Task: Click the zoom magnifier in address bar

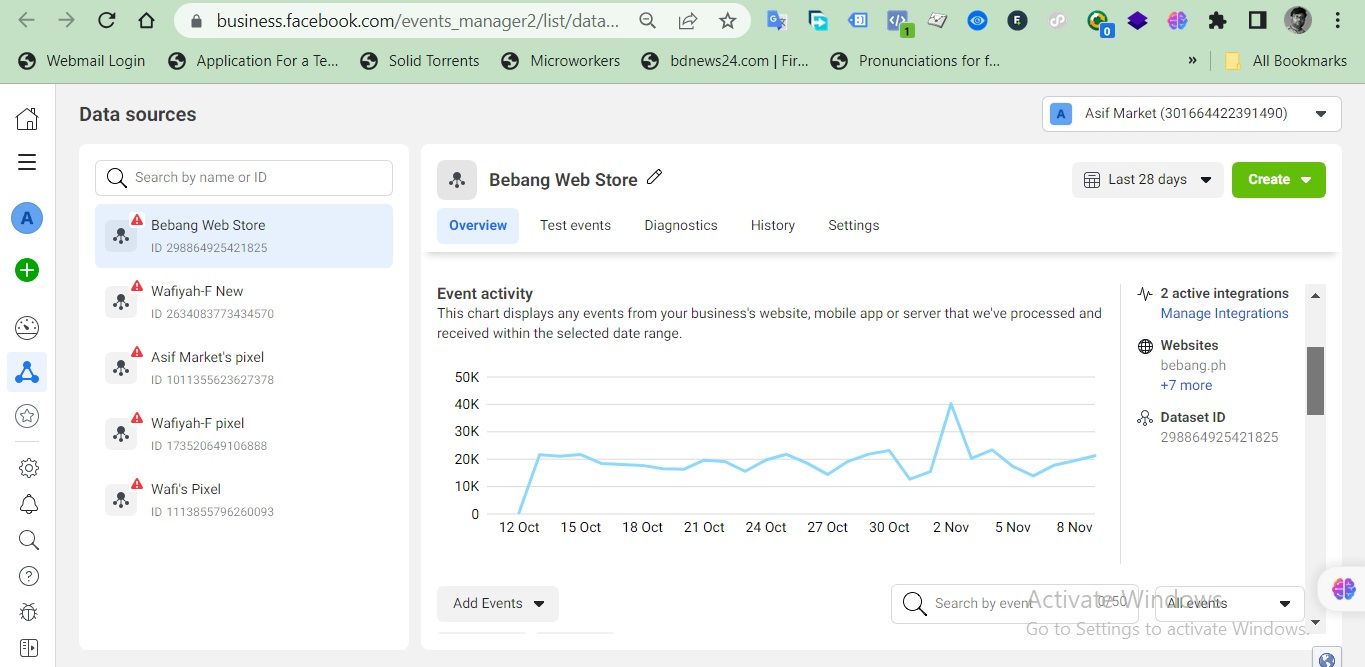Action: [x=648, y=20]
